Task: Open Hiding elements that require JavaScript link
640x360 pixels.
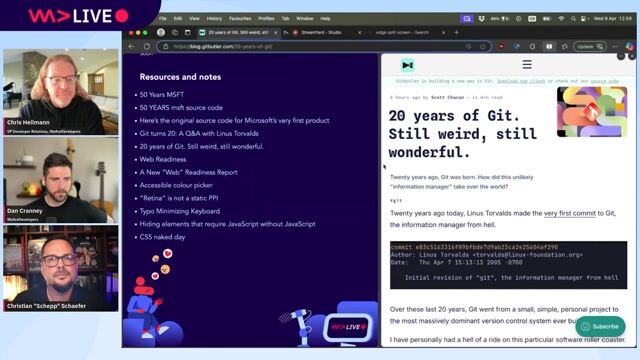Action: 227,224
